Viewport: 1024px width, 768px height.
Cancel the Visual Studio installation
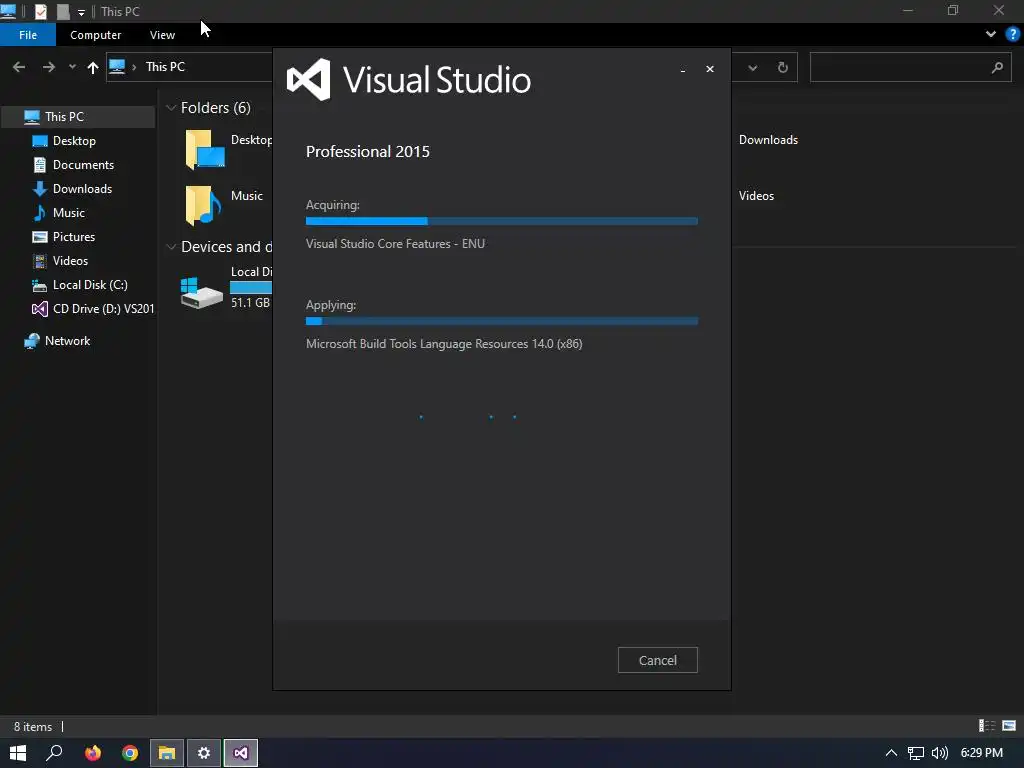pos(657,660)
